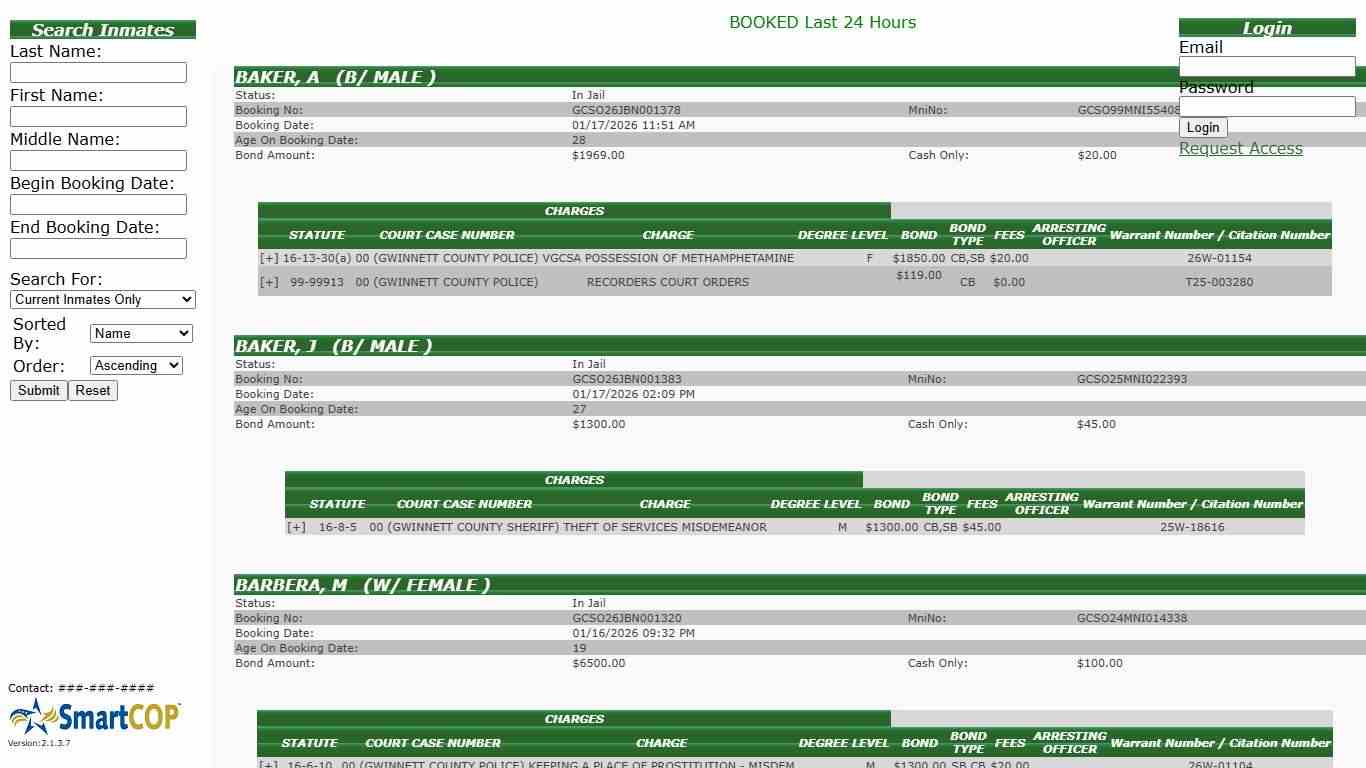Click the Submit search button
The height and width of the screenshot is (768, 1366).
39,390
